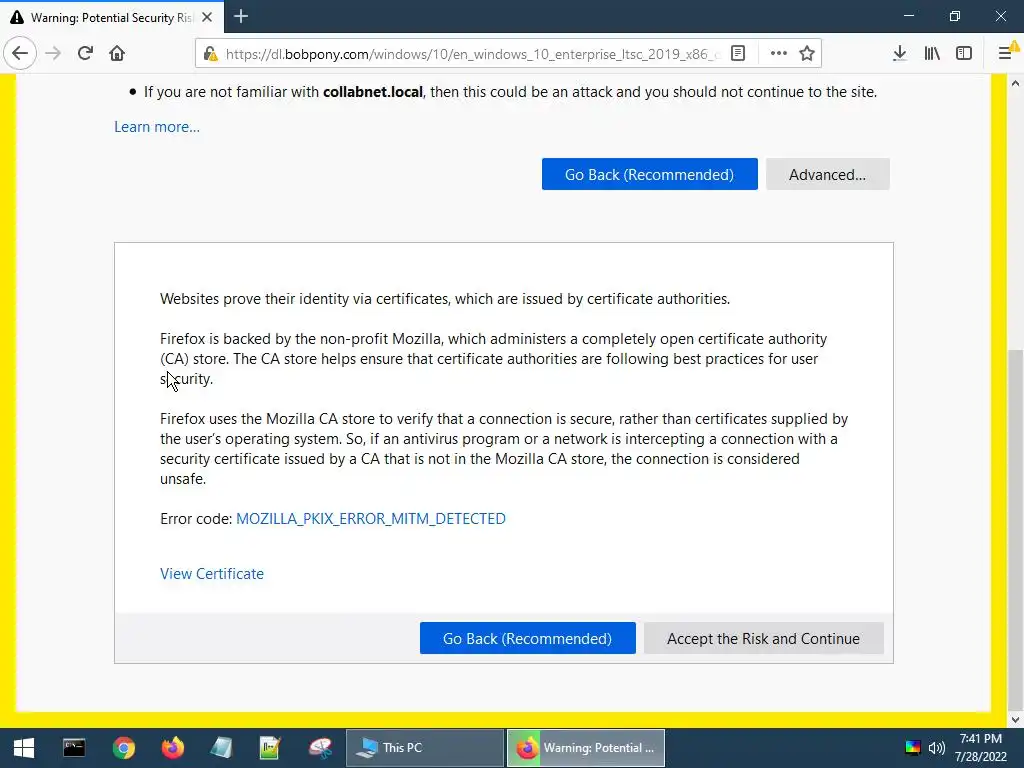The image size is (1024, 768).
Task: Click the colorful system tray icon
Action: tap(912, 748)
